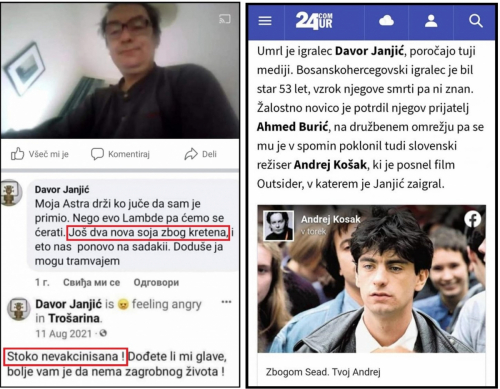Open the selfie photo of man in hat

(120, 71)
